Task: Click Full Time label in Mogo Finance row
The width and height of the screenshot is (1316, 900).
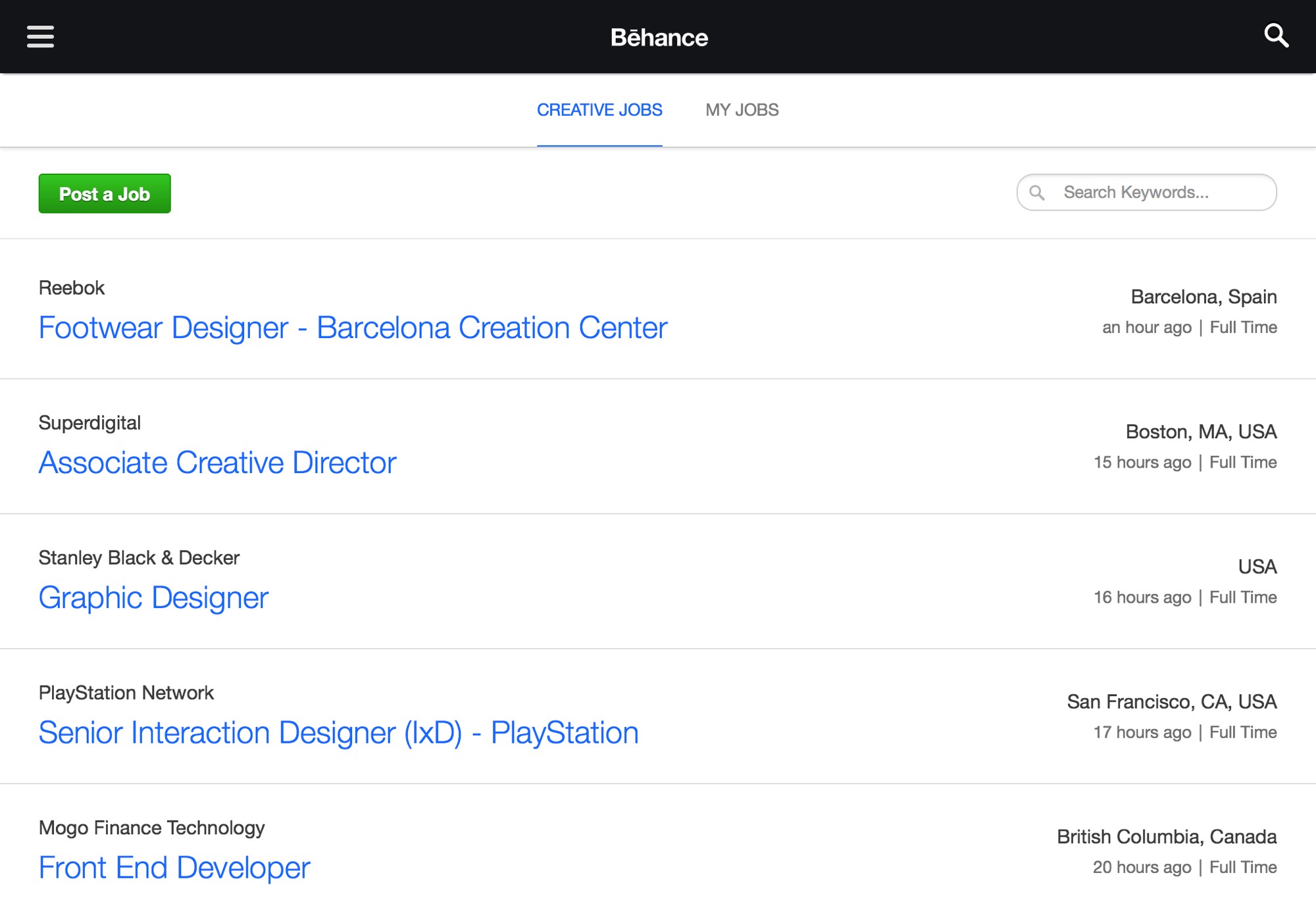Action: (x=1244, y=866)
